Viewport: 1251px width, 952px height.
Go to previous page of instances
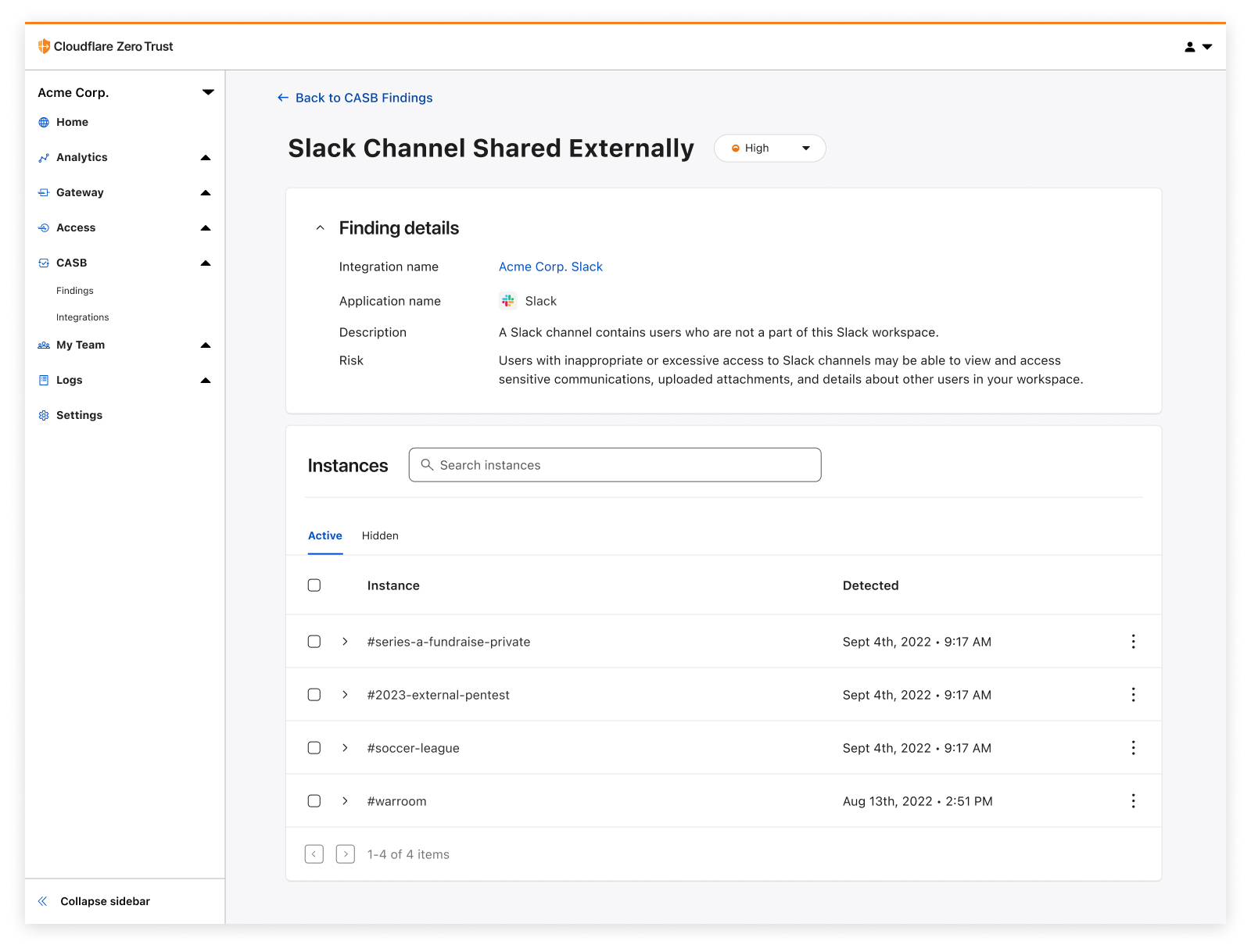point(314,854)
